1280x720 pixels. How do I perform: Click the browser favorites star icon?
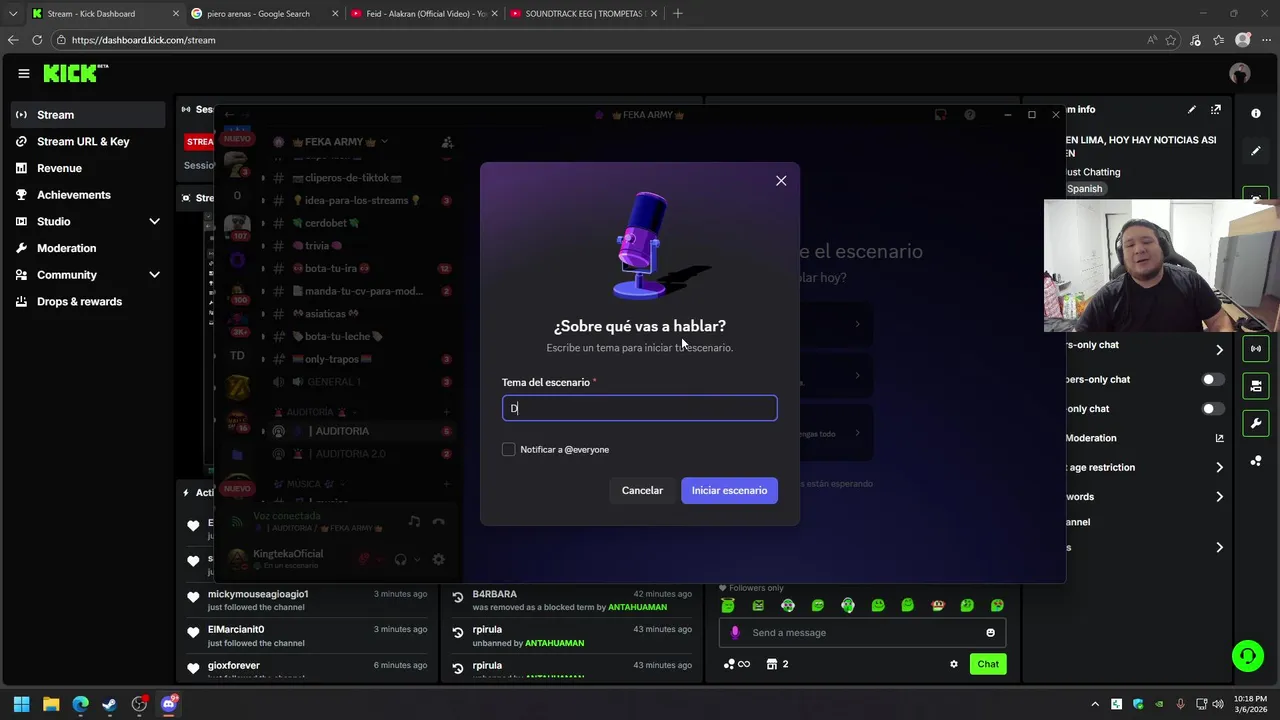pos(1171,40)
